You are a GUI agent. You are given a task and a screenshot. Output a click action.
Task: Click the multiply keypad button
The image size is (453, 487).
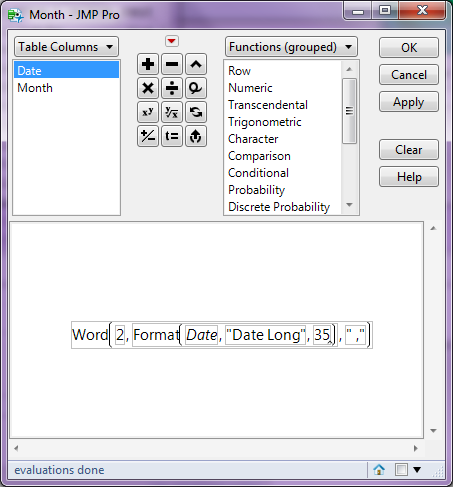coord(148,88)
